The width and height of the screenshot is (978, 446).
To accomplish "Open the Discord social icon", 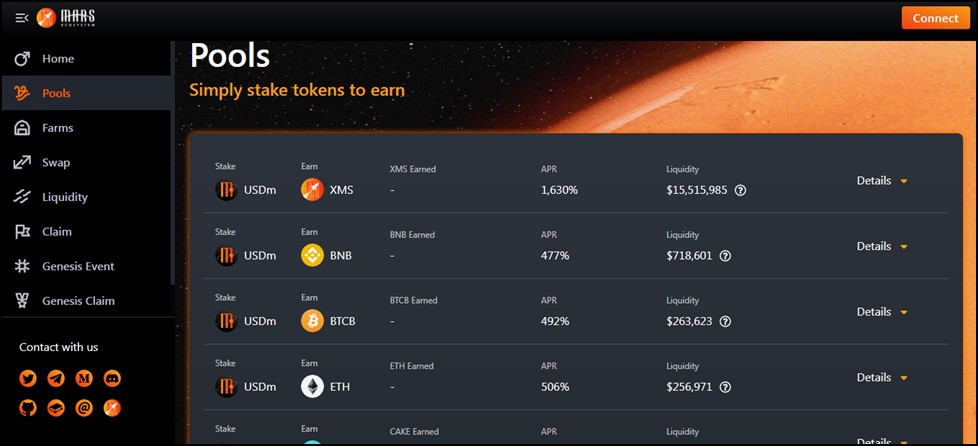I will click(112, 378).
